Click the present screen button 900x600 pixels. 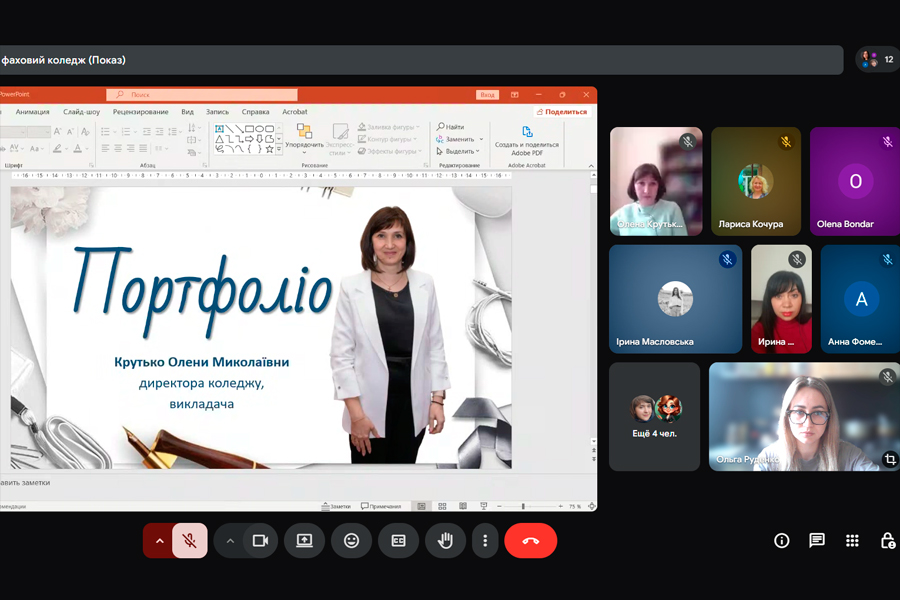pyautogui.click(x=304, y=541)
